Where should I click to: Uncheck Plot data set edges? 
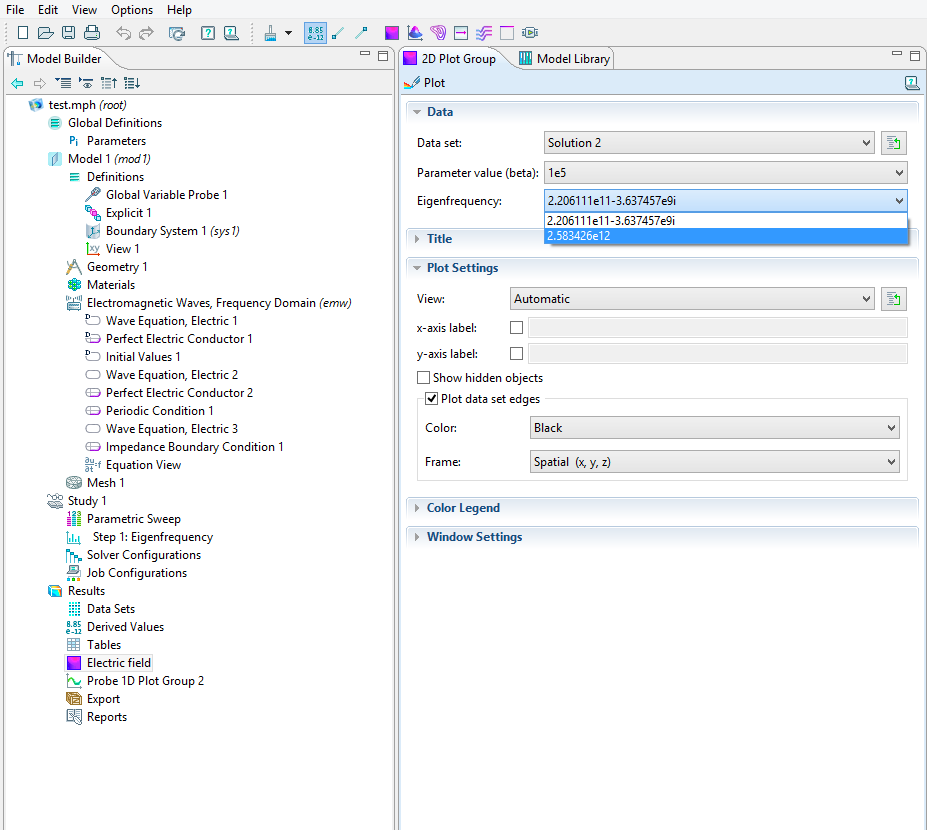[x=432, y=399]
